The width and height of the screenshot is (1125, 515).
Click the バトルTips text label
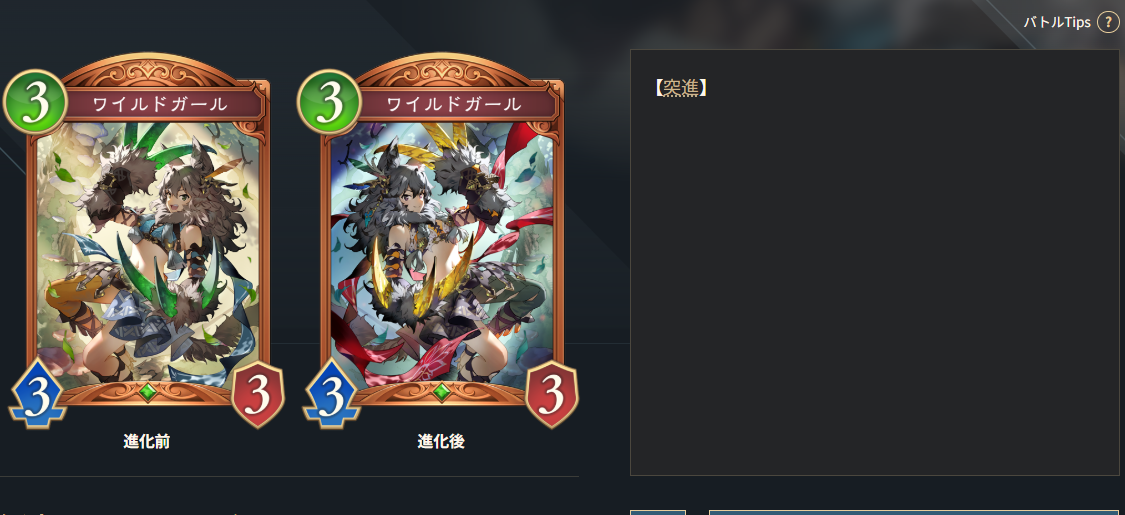pyautogui.click(x=1057, y=22)
